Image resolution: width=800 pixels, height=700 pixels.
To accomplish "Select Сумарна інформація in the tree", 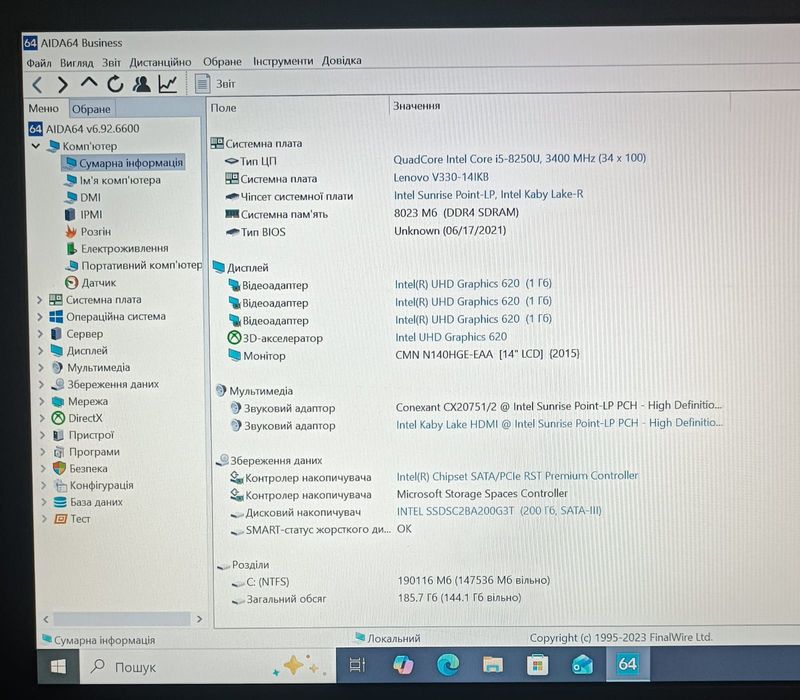I will (122, 163).
